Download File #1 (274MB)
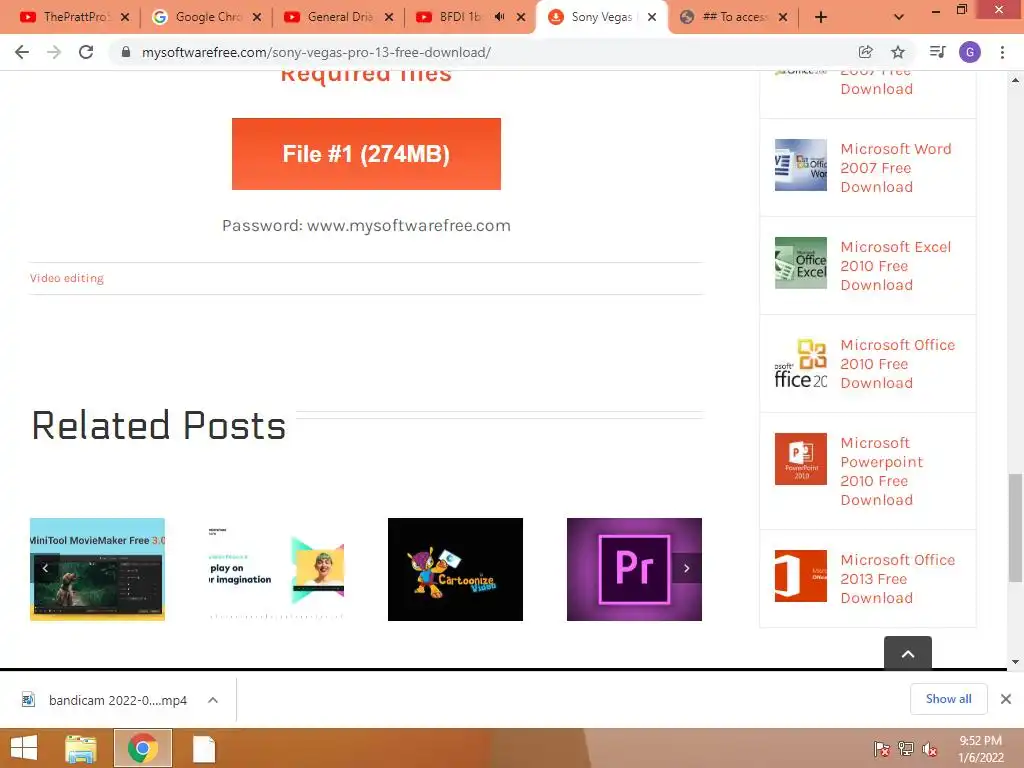1024x768 pixels. point(366,154)
